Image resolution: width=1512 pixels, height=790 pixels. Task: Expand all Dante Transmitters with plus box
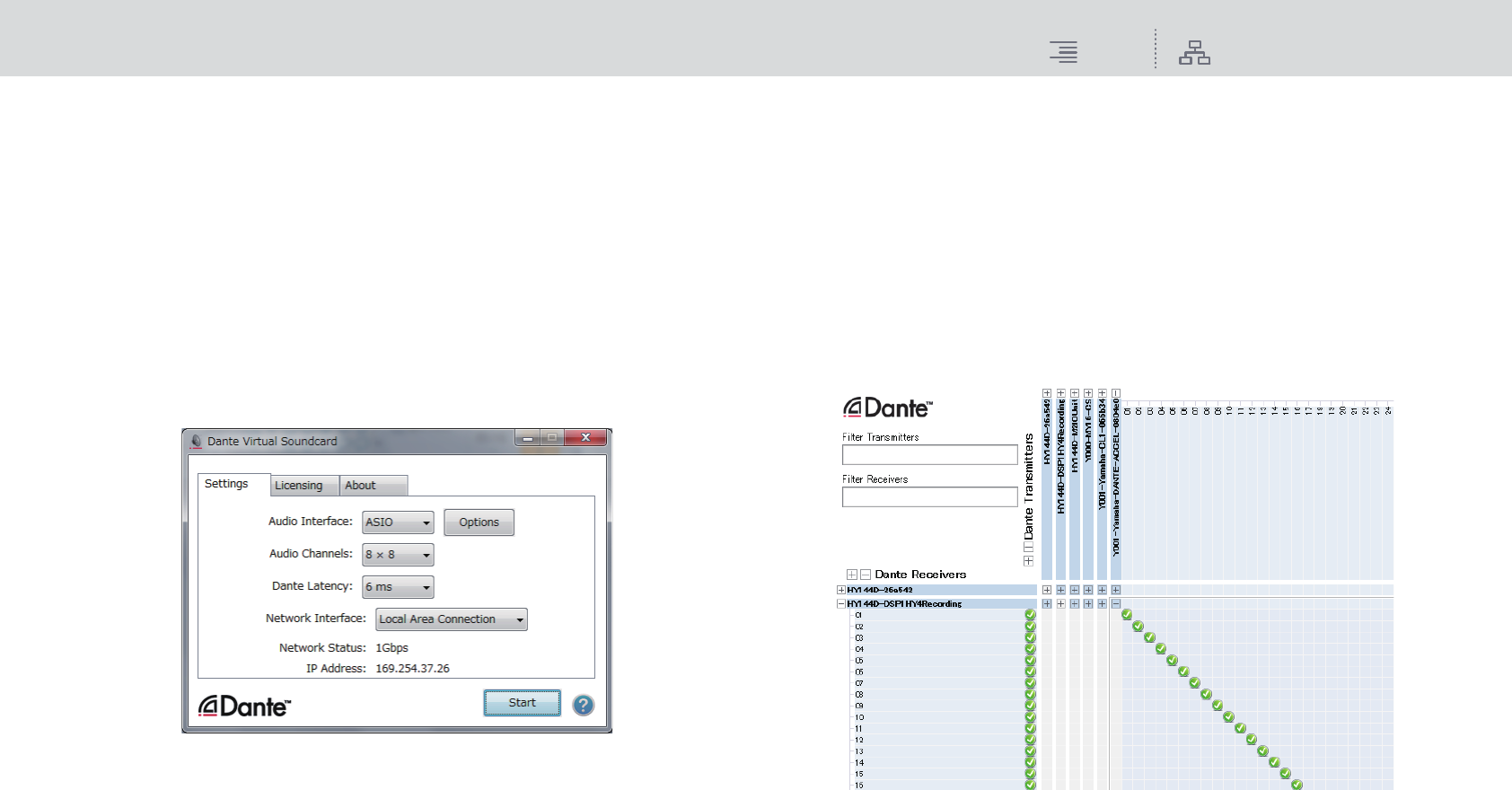1029,561
